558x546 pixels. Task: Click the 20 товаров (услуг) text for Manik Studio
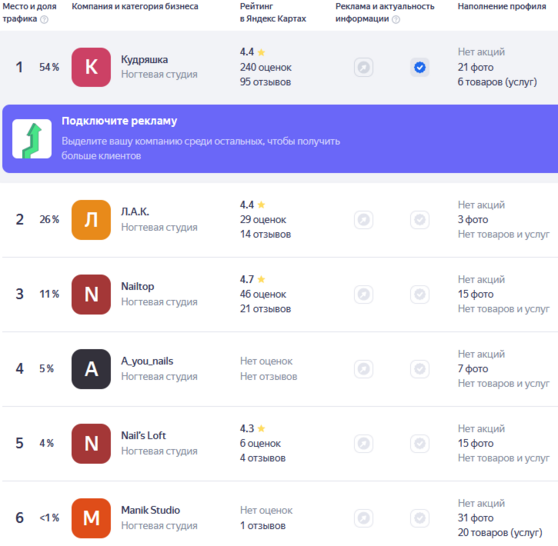500,532
